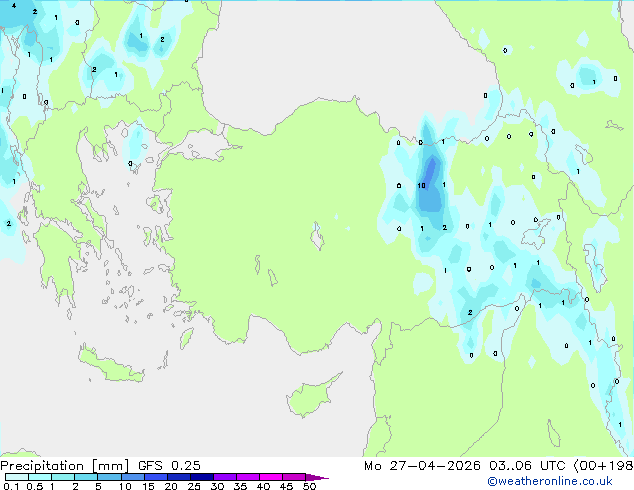This screenshot has width=634, height=490.
Task: Click the "(00+198" forecast offset text
Action: pos(603,466)
